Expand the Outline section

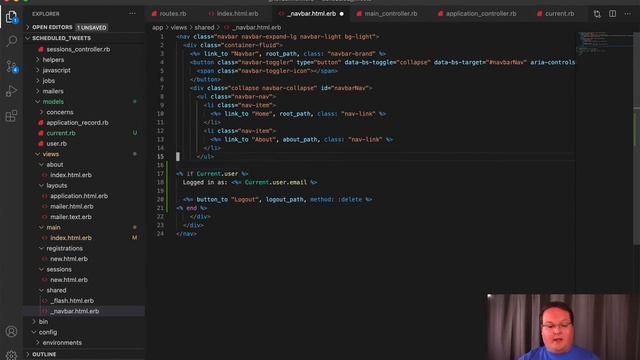point(44,354)
